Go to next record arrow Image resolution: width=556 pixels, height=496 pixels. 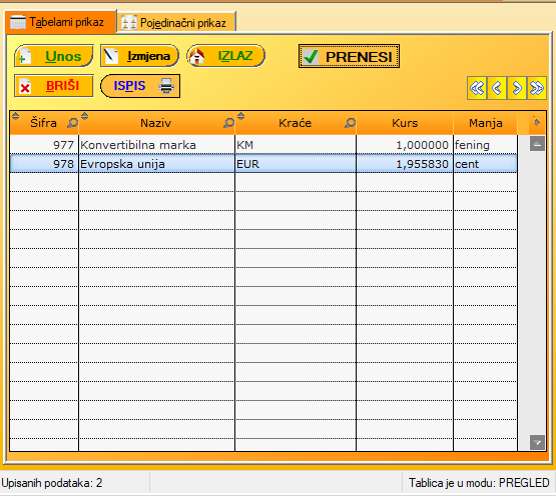point(517,88)
